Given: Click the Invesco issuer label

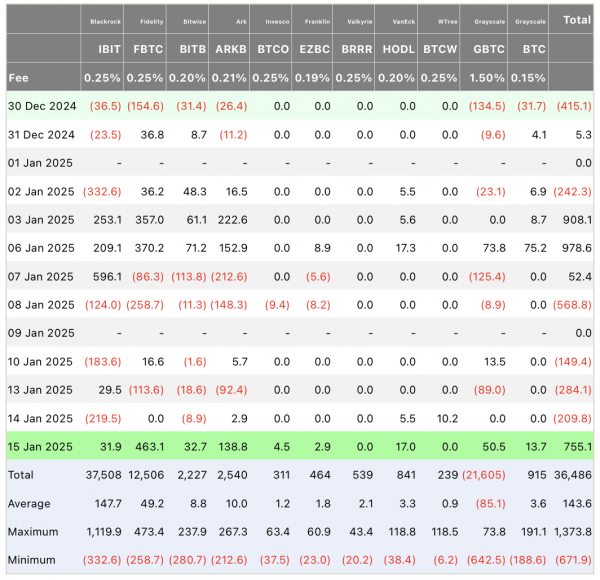Looking at the screenshot, I should 277,22.
